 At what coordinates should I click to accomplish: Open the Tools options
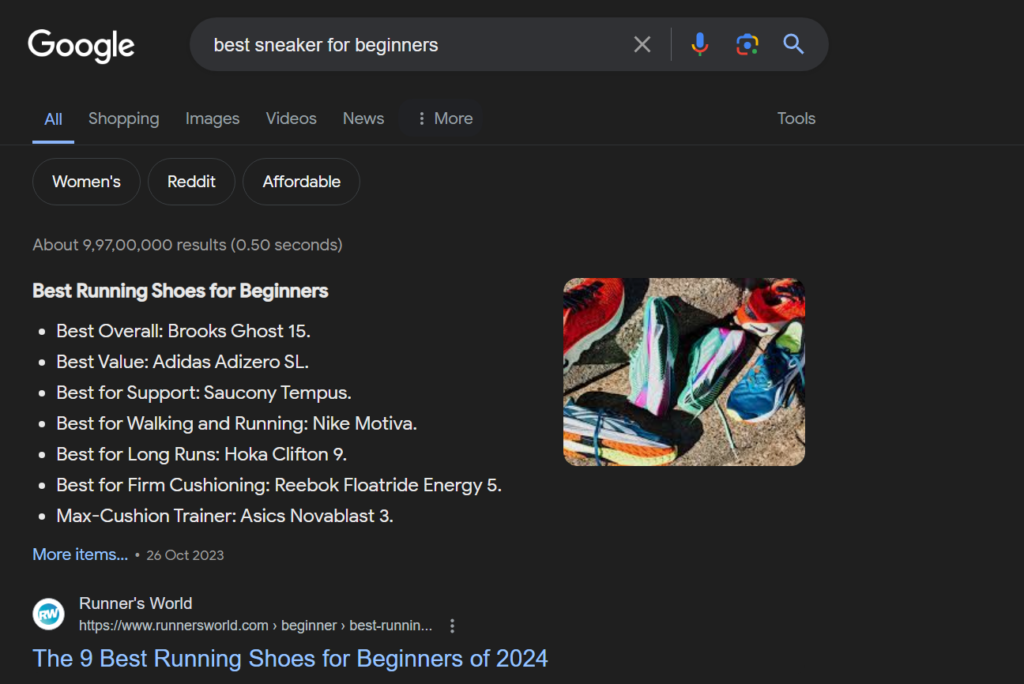click(x=796, y=118)
